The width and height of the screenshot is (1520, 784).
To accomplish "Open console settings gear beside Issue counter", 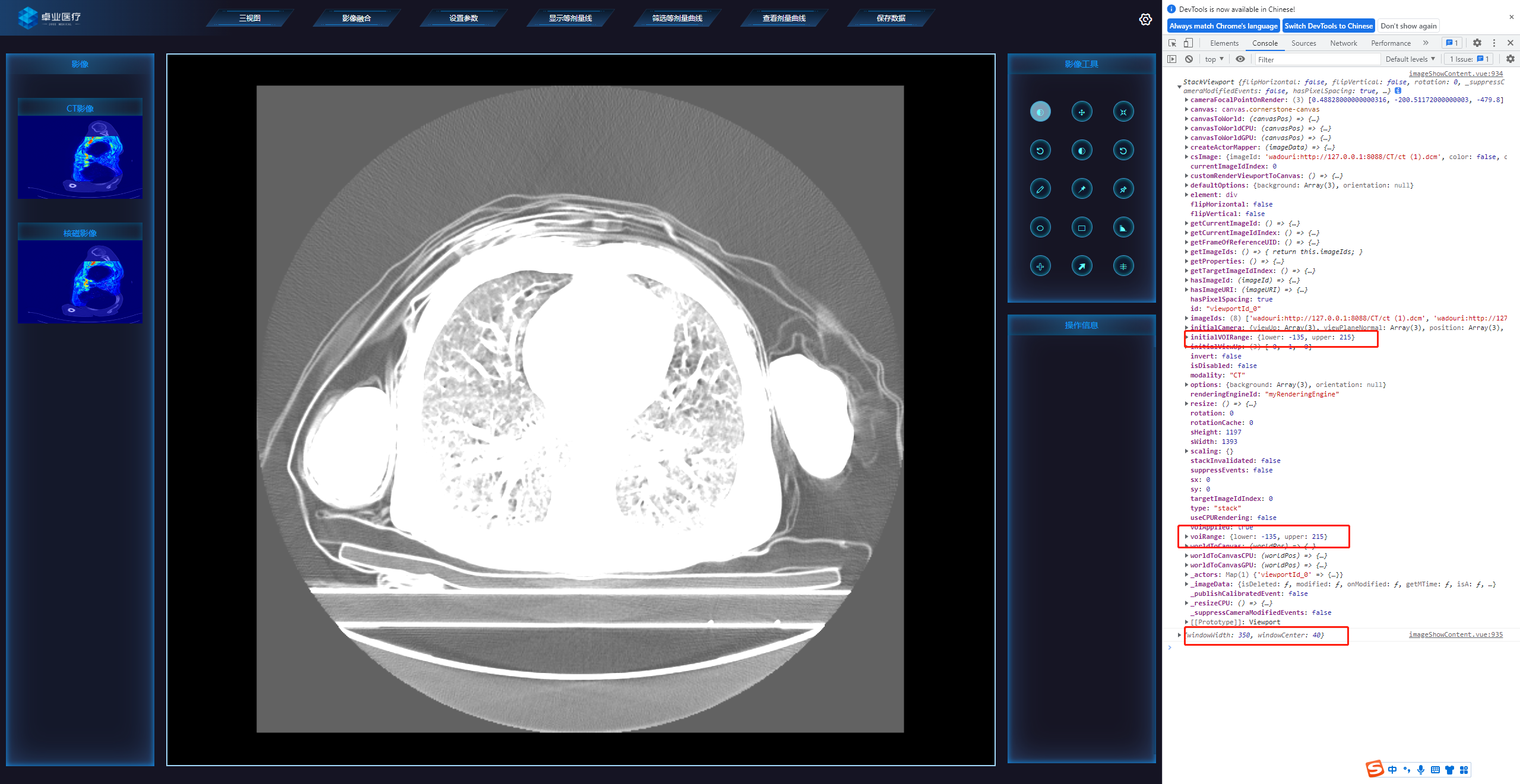I will 1510,59.
